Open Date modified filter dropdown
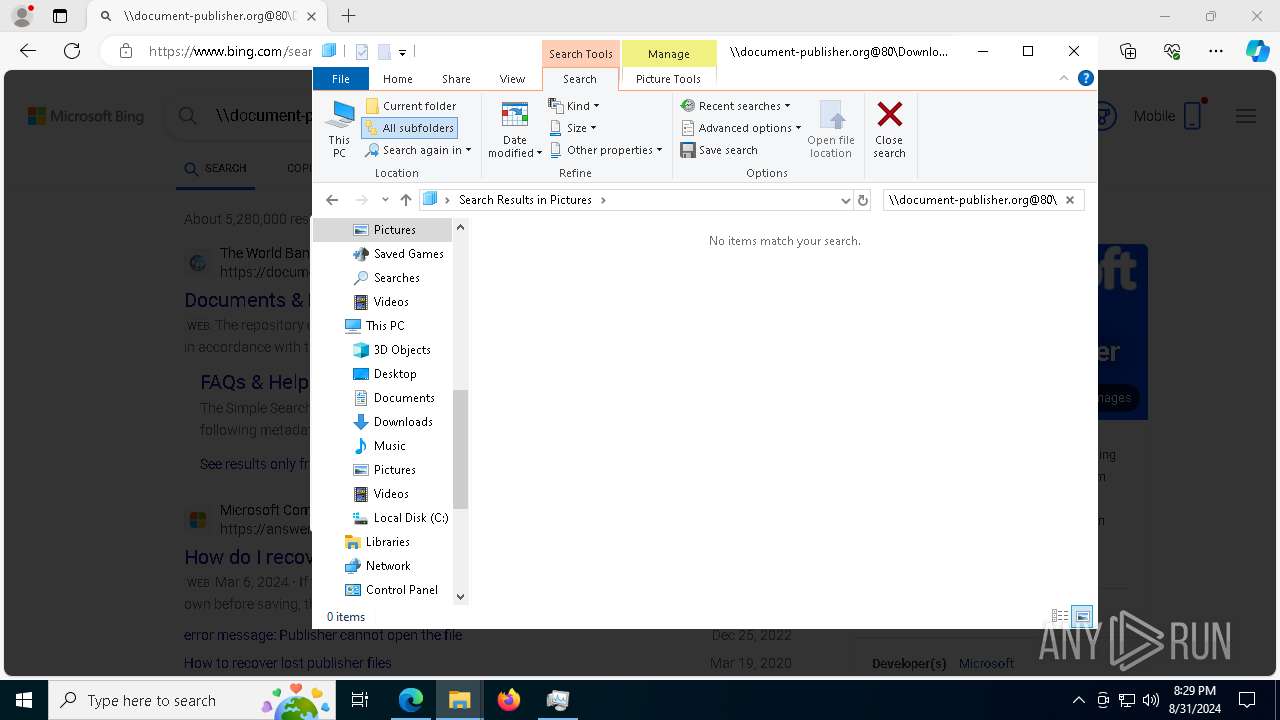Image resolution: width=1280 pixels, height=720 pixels. [x=515, y=129]
